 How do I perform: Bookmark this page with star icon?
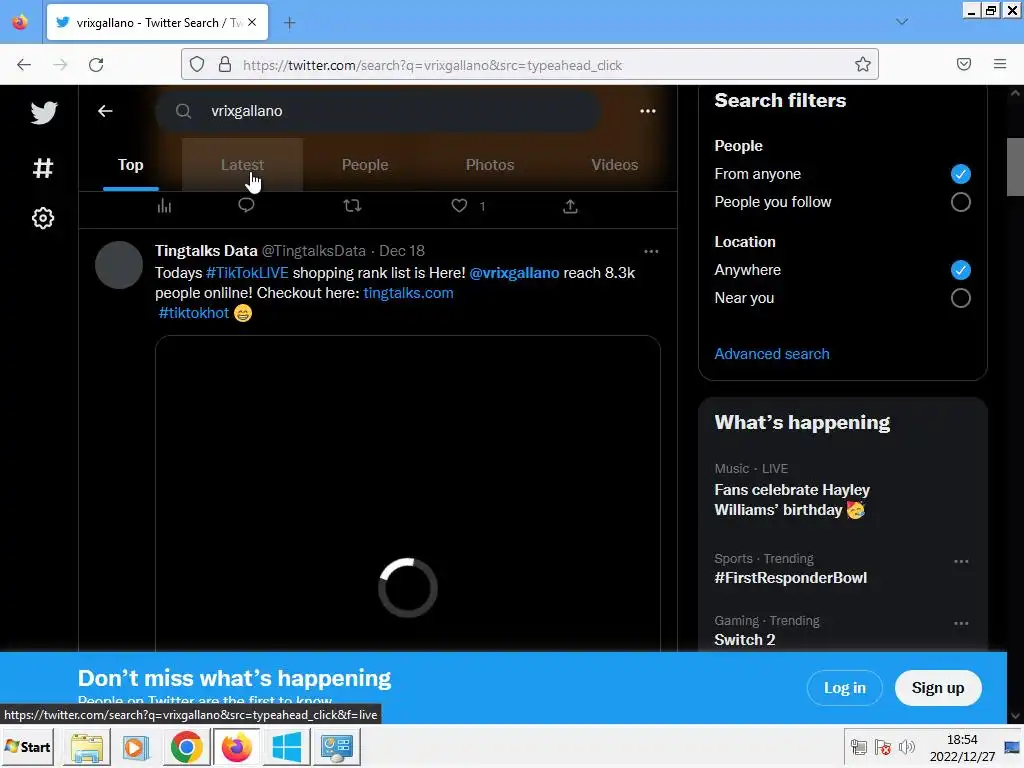[x=863, y=65]
